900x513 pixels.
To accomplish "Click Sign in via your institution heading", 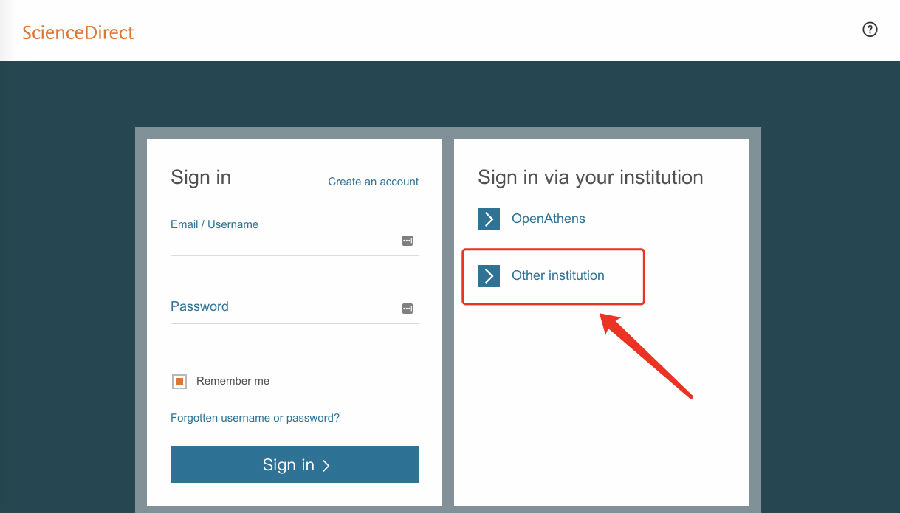I will coord(590,178).
